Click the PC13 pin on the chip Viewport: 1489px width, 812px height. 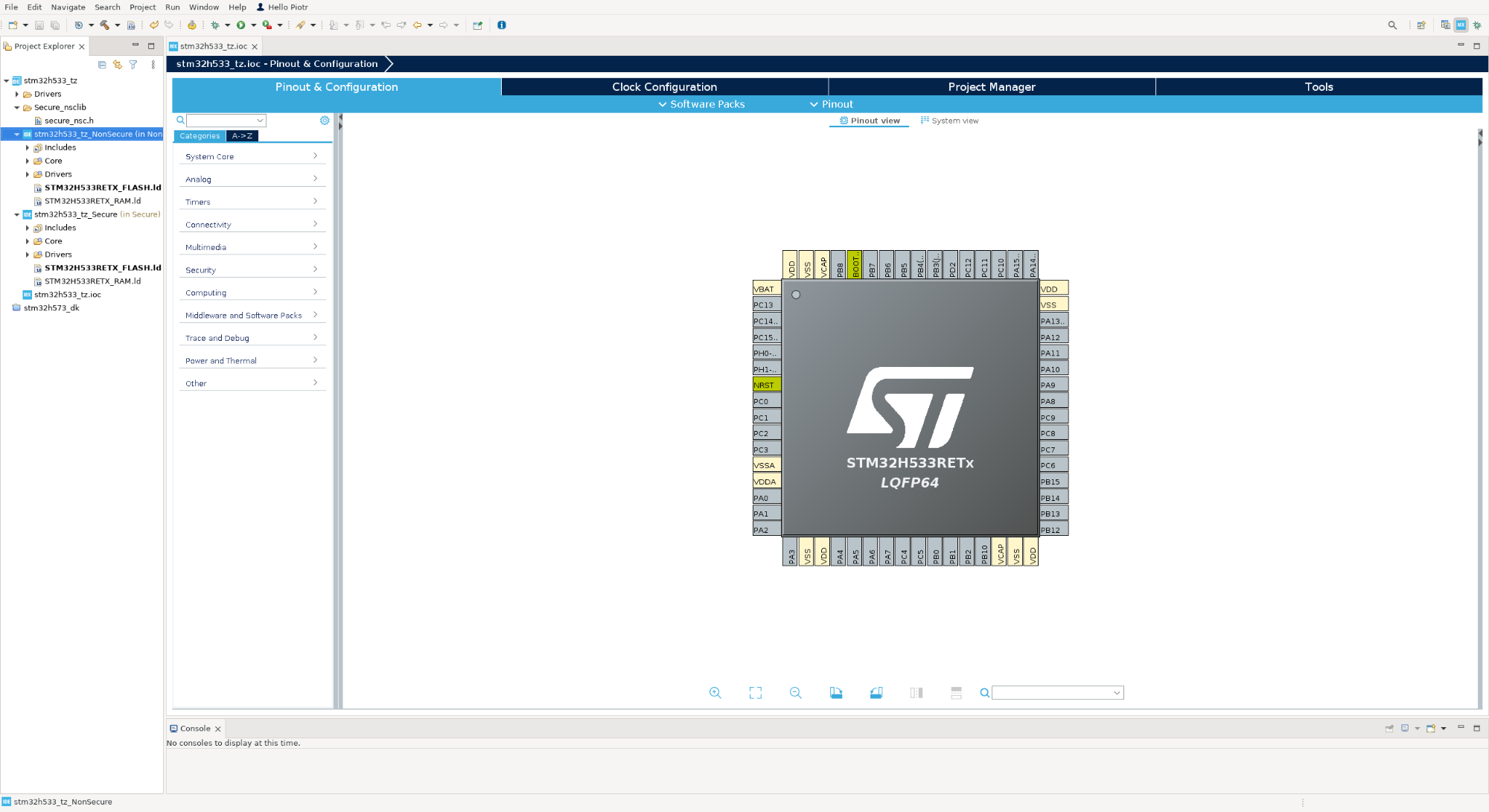(767, 304)
